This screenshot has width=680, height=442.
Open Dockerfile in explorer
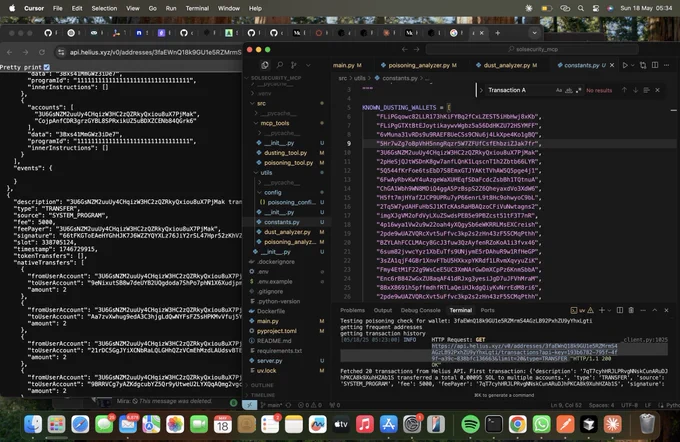(271, 311)
